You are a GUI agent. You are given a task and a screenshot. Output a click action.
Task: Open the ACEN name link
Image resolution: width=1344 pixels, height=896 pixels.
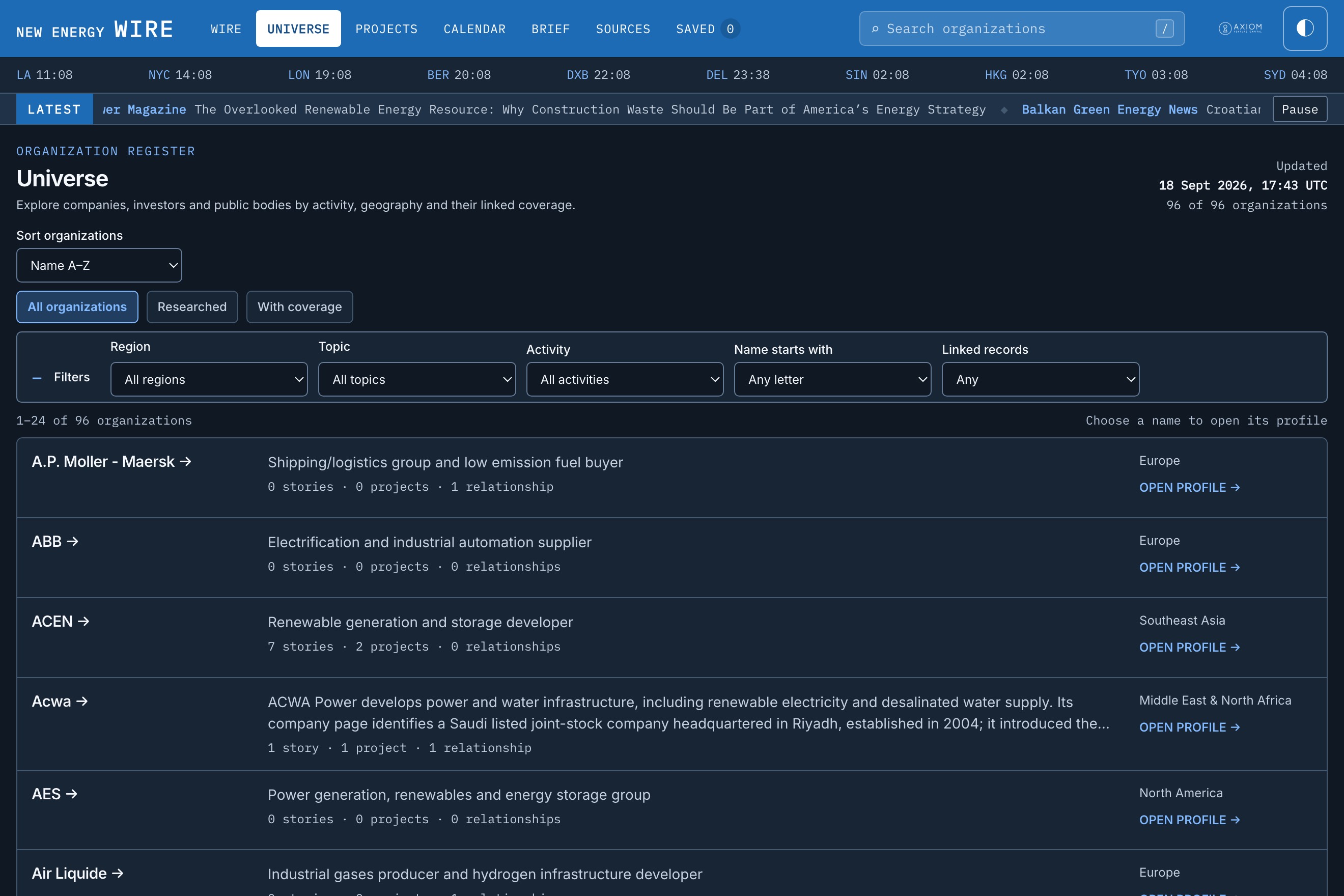click(x=61, y=622)
